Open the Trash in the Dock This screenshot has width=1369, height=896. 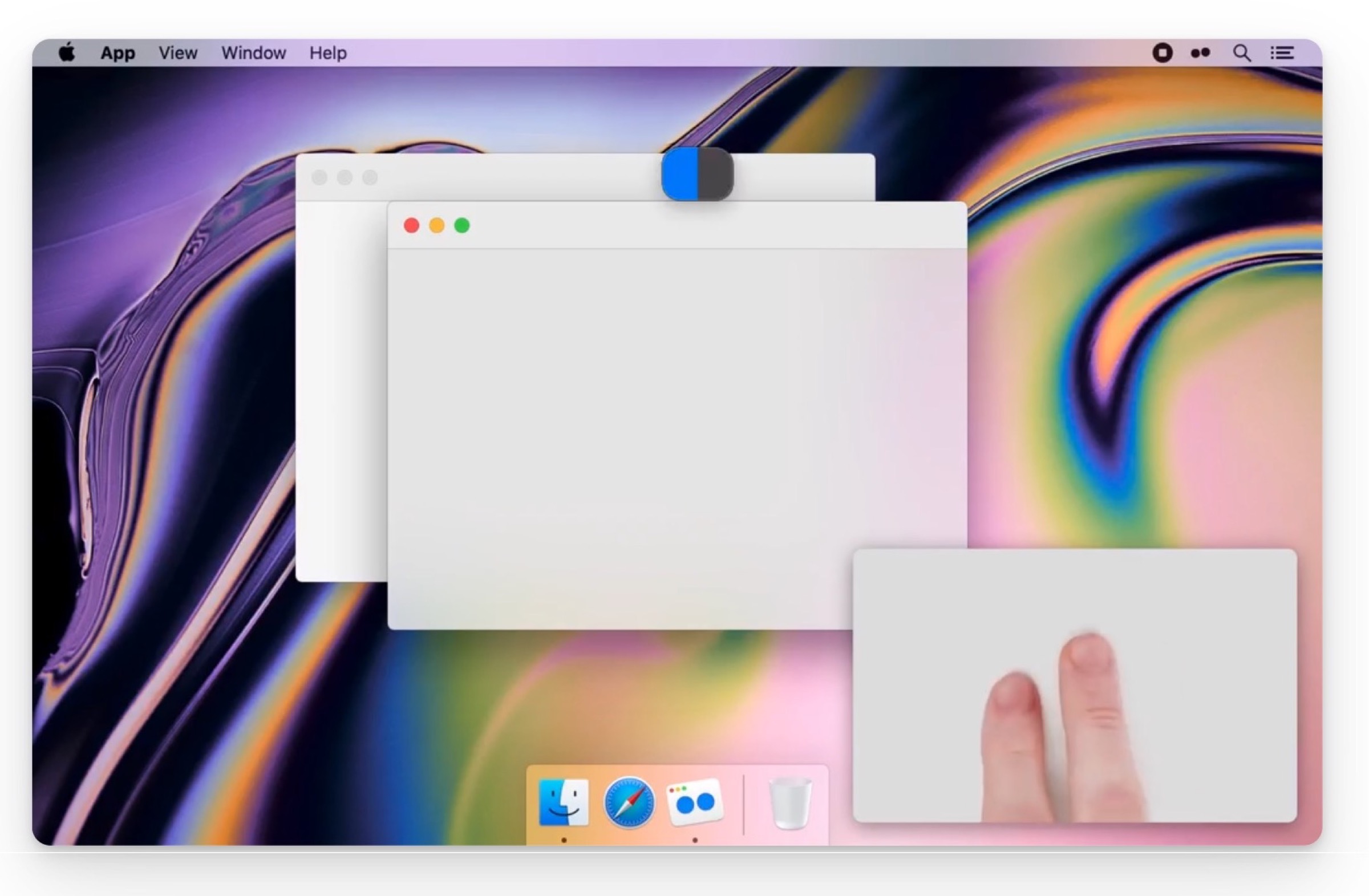pos(791,804)
